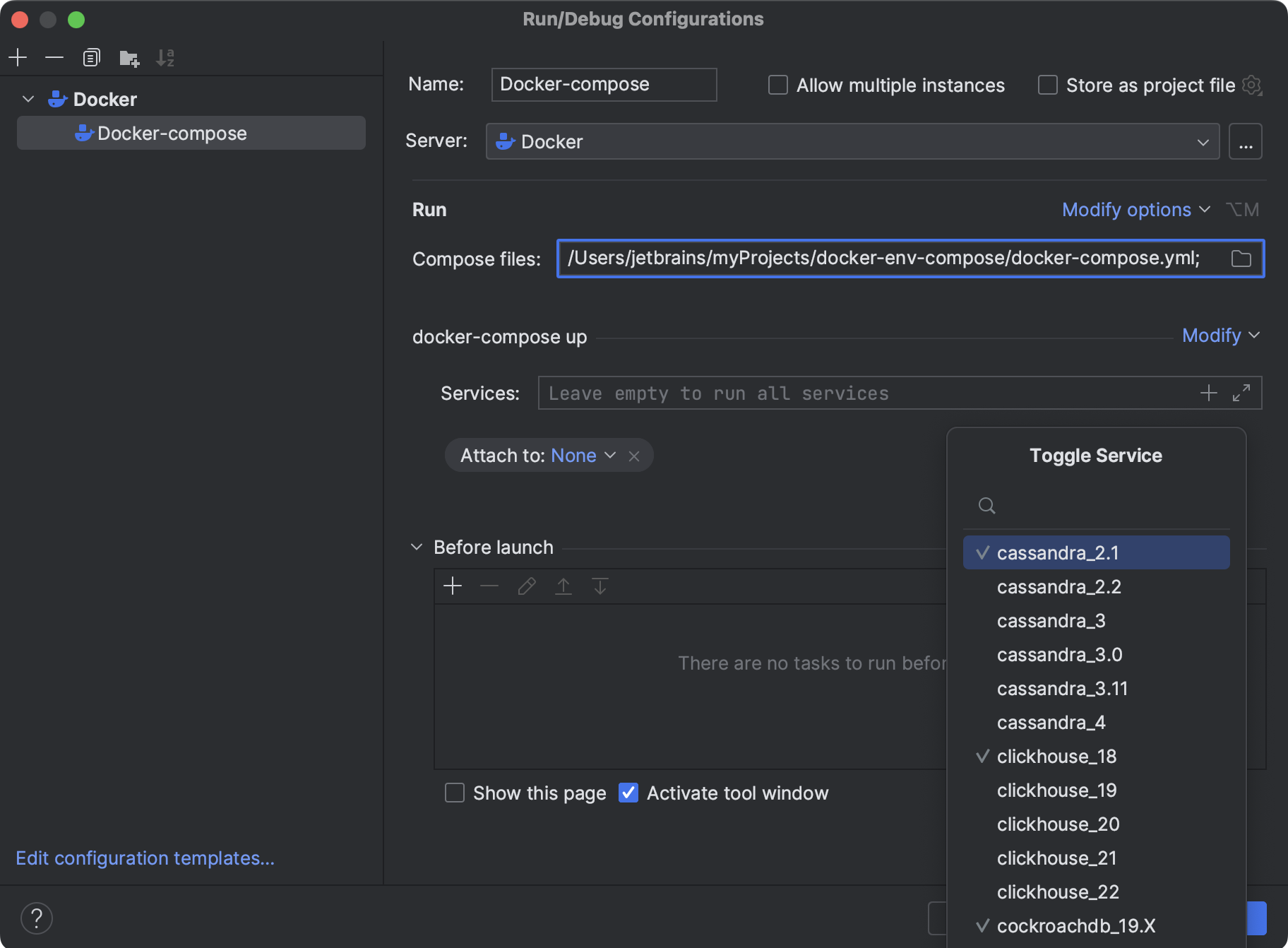
Task: Click the Sort Configurations alphabetically icon
Action: 165,58
